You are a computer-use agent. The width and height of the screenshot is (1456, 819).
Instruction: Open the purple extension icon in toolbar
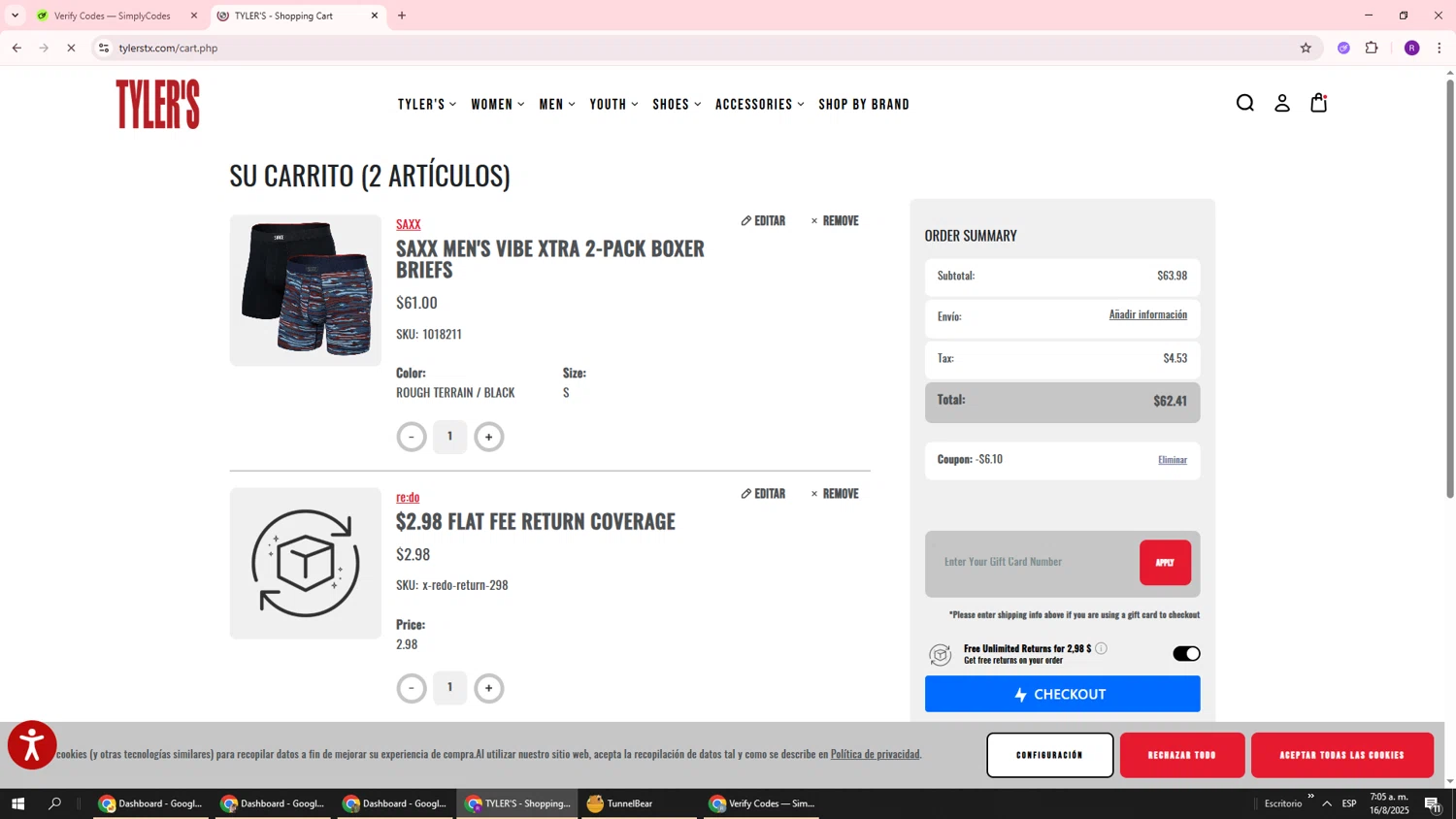pyautogui.click(x=1343, y=48)
